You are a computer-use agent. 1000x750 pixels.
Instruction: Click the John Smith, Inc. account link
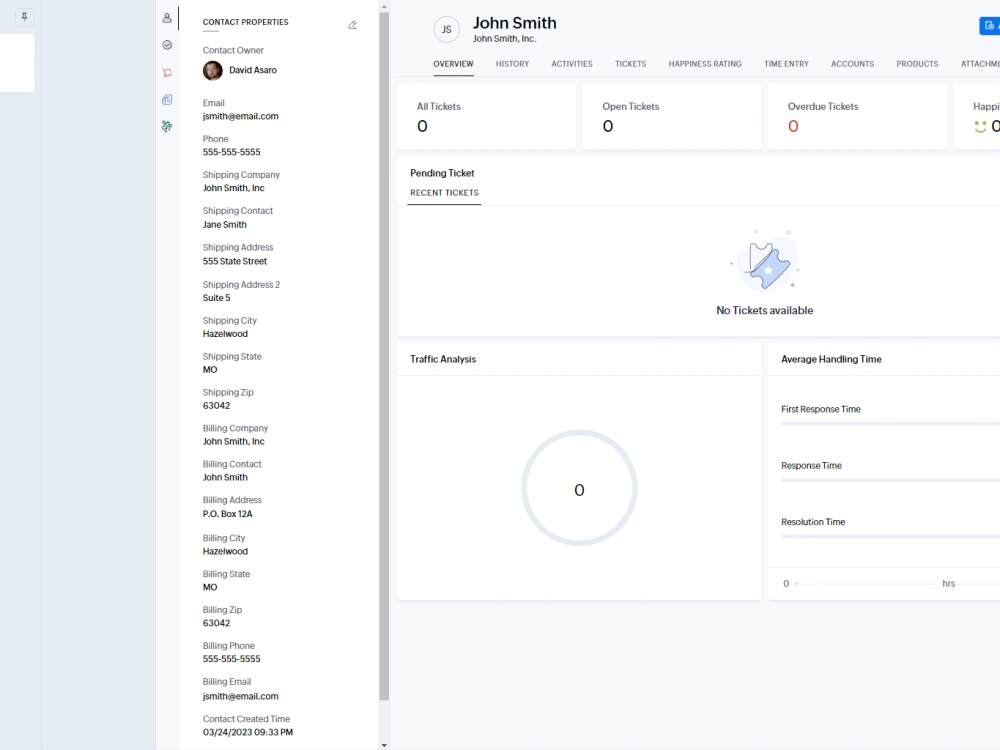pyautogui.click(x=504, y=39)
